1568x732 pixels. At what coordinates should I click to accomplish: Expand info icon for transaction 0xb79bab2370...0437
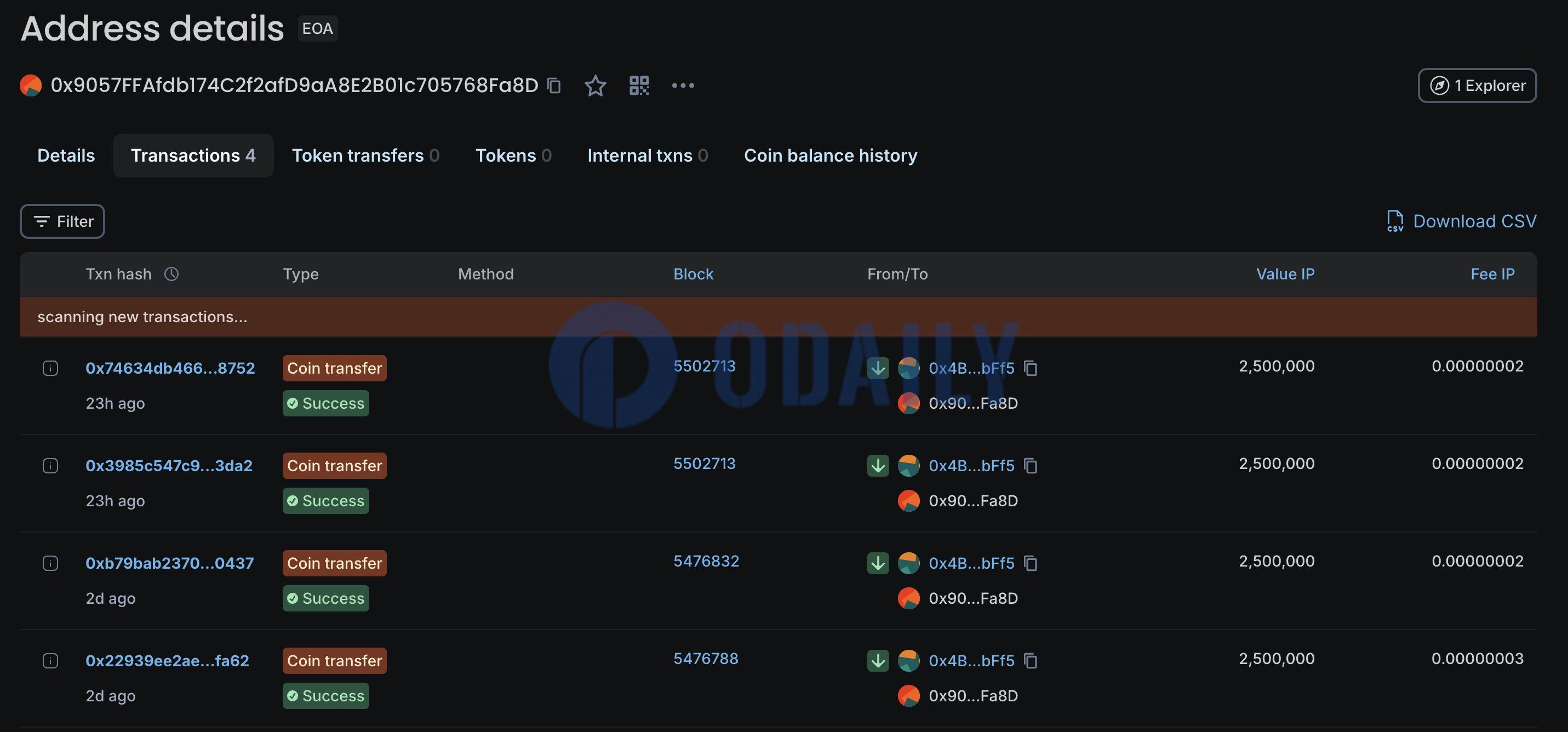point(50,563)
